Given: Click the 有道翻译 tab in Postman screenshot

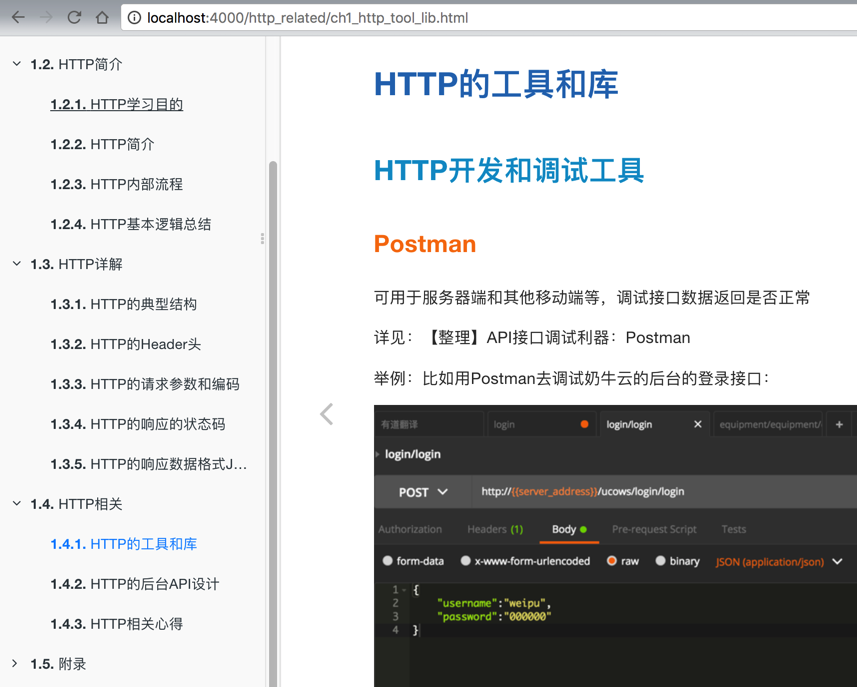Looking at the screenshot, I should click(428, 424).
